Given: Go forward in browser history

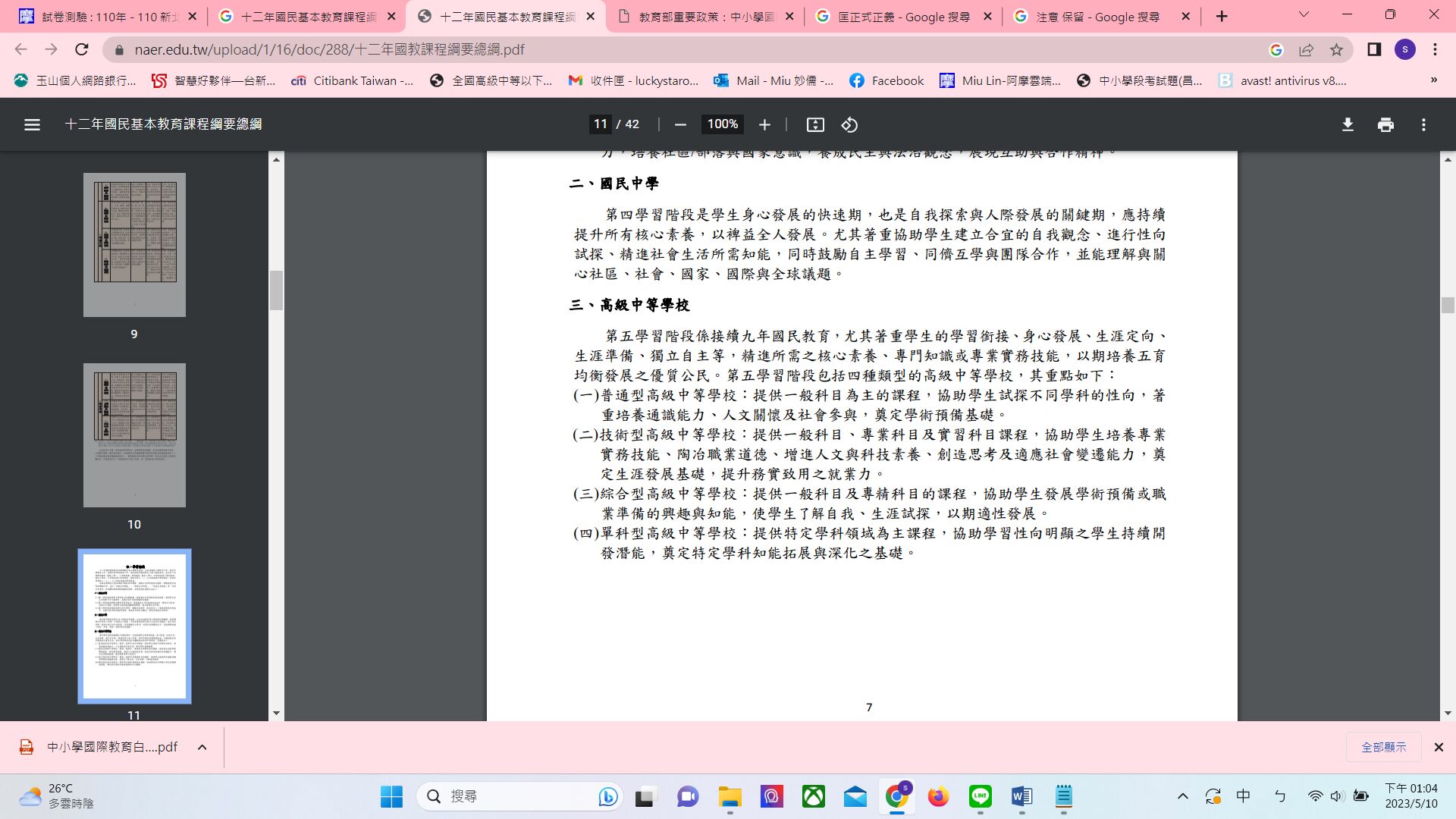Looking at the screenshot, I should click(x=51, y=49).
